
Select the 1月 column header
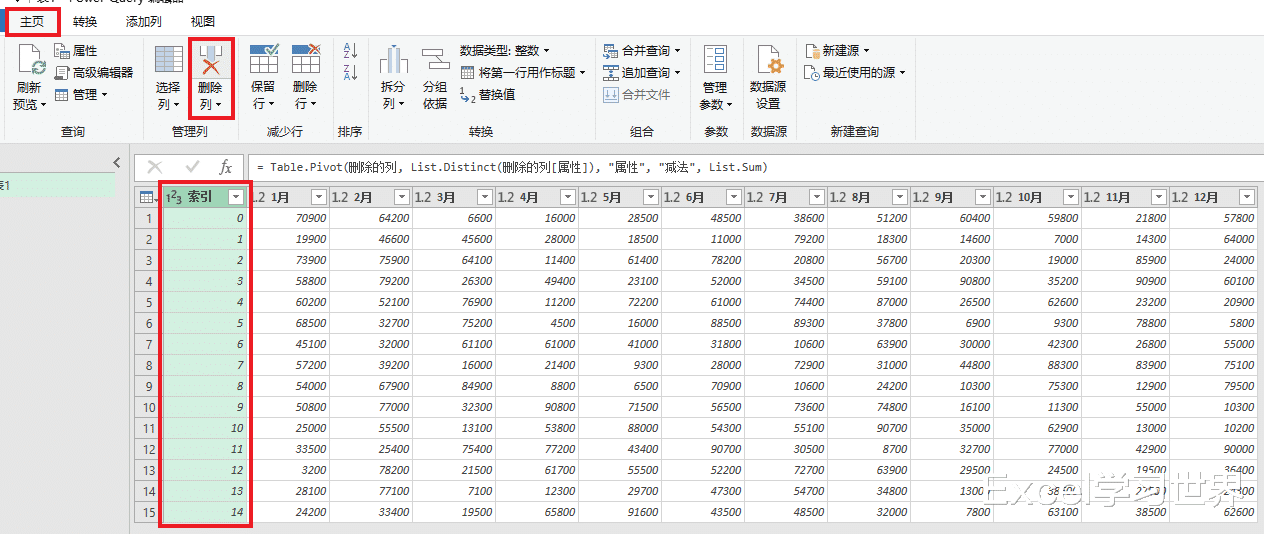289,197
